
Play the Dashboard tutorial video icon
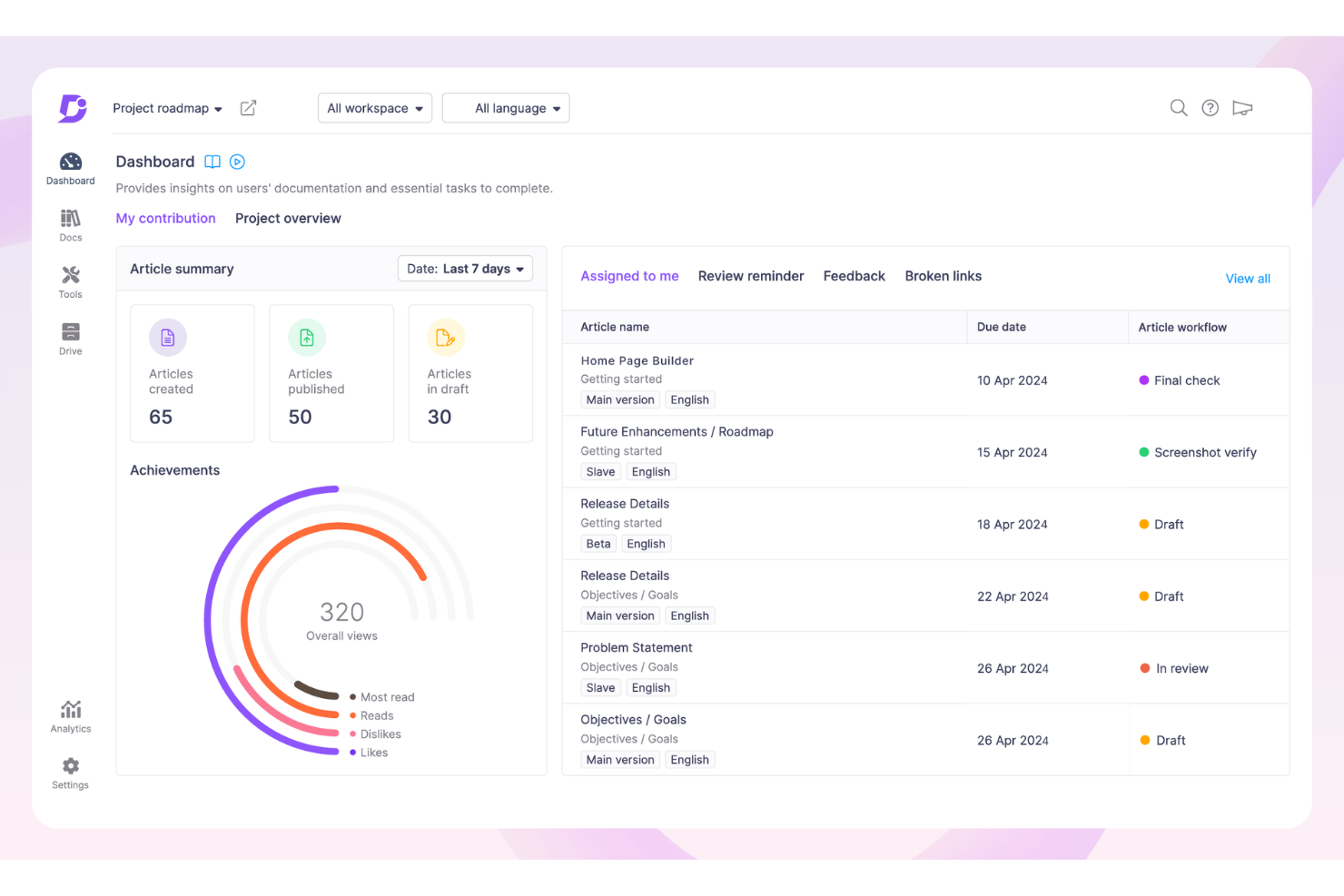pos(237,162)
